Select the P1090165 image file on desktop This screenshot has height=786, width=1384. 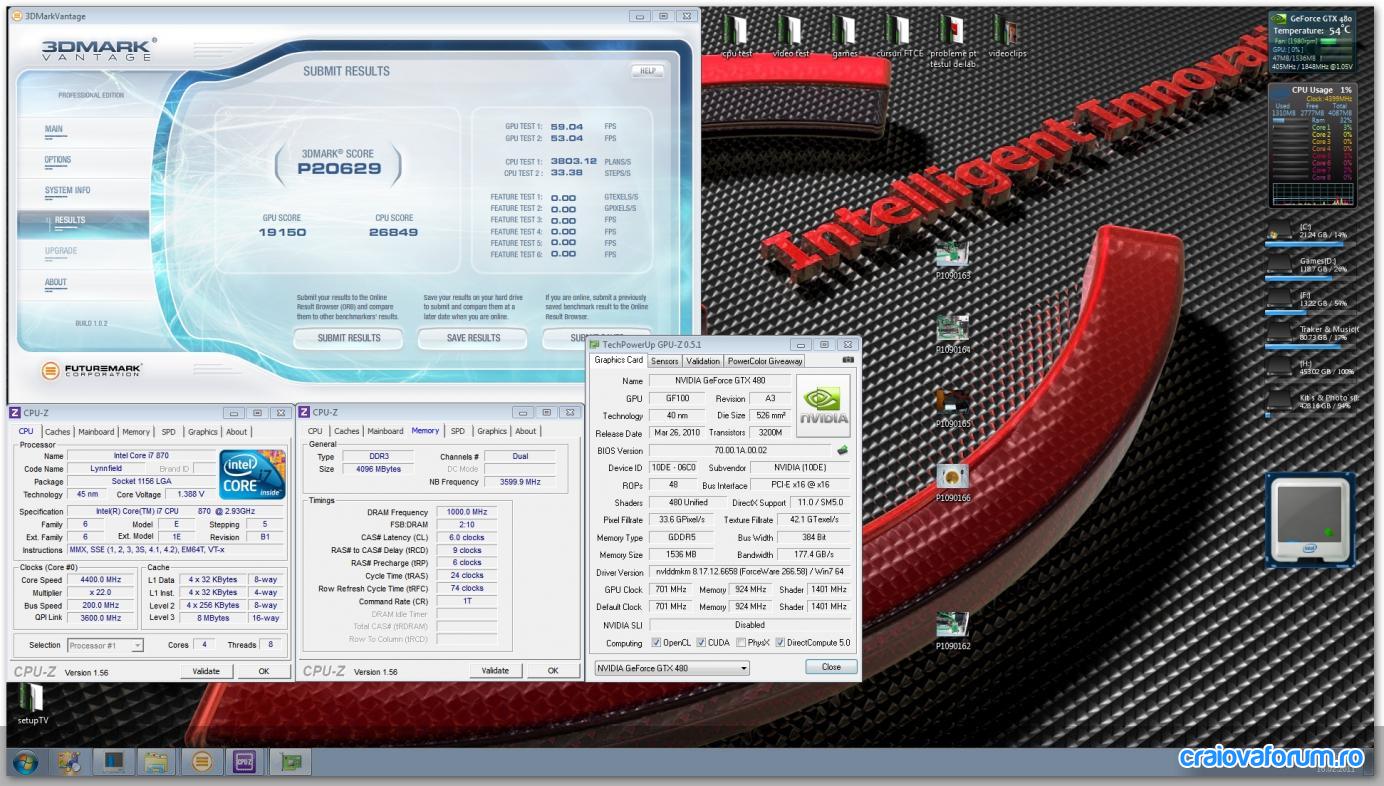click(x=953, y=409)
